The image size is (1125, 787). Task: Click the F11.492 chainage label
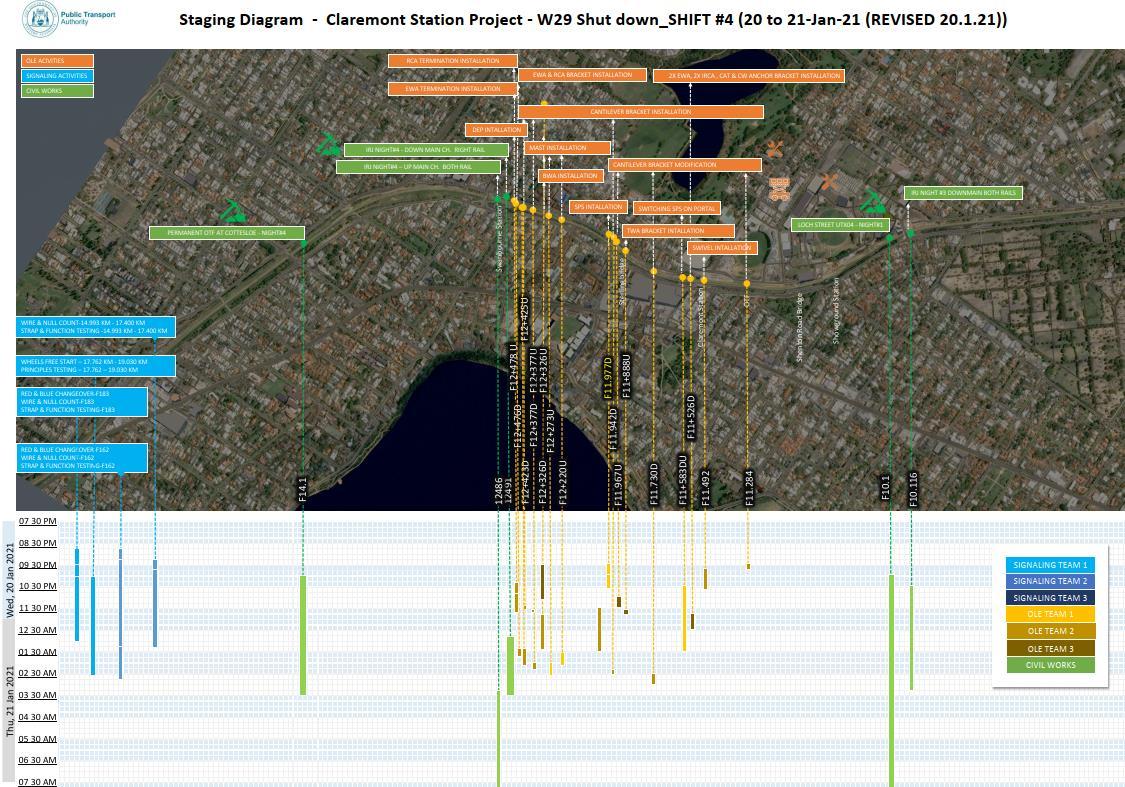click(x=705, y=489)
